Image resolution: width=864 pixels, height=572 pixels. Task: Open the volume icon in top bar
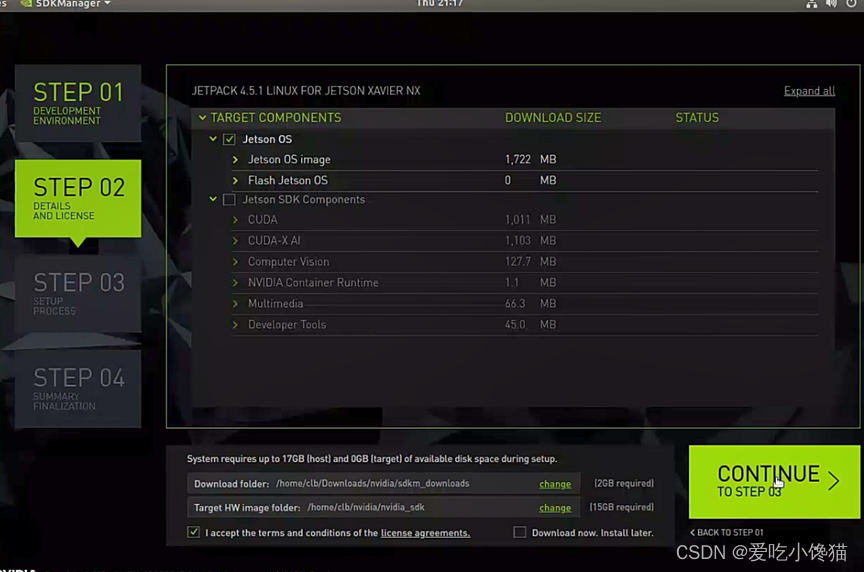[x=831, y=4]
